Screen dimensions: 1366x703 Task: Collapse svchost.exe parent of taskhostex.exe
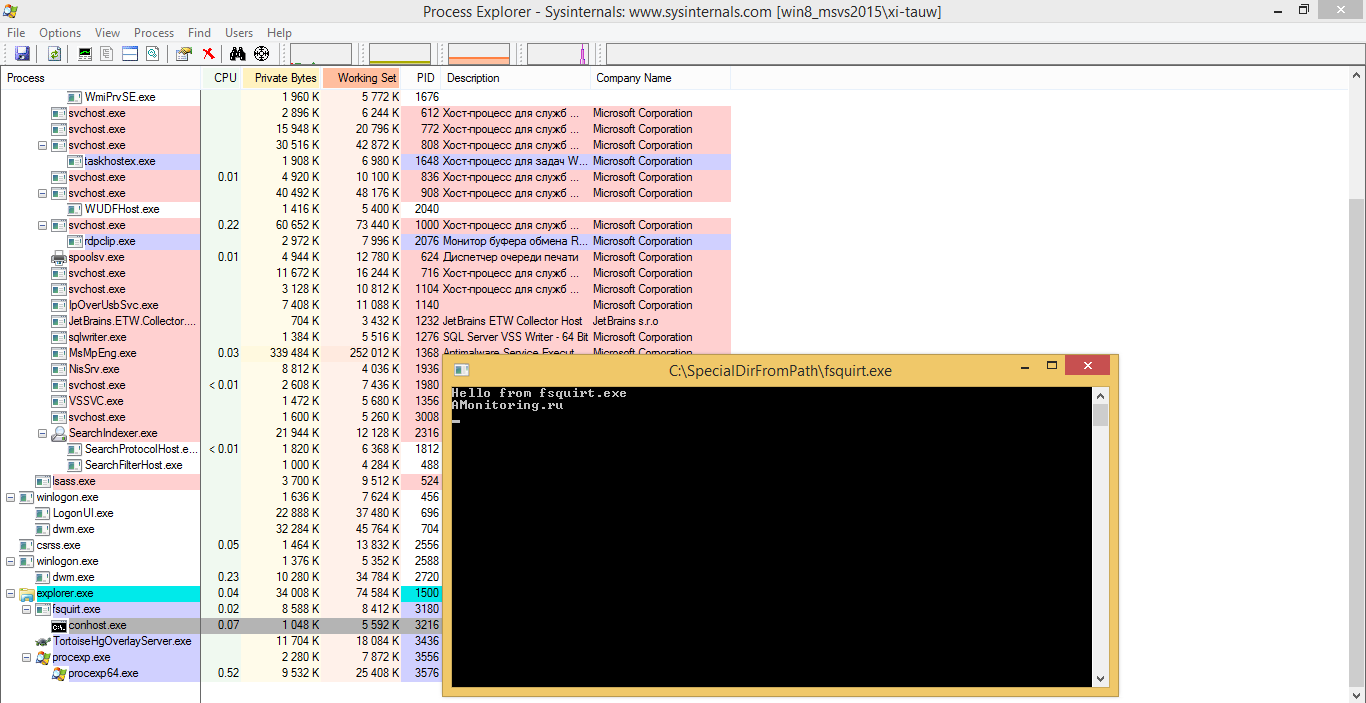point(43,145)
